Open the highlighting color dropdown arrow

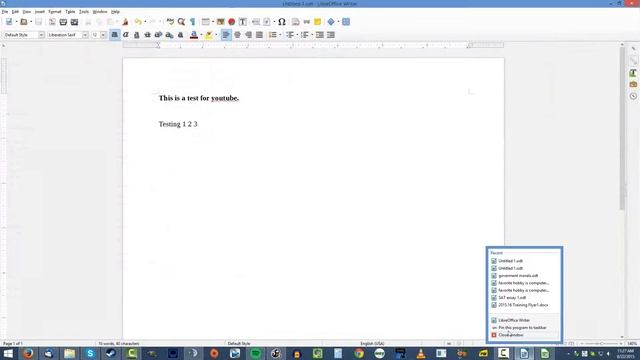point(216,35)
